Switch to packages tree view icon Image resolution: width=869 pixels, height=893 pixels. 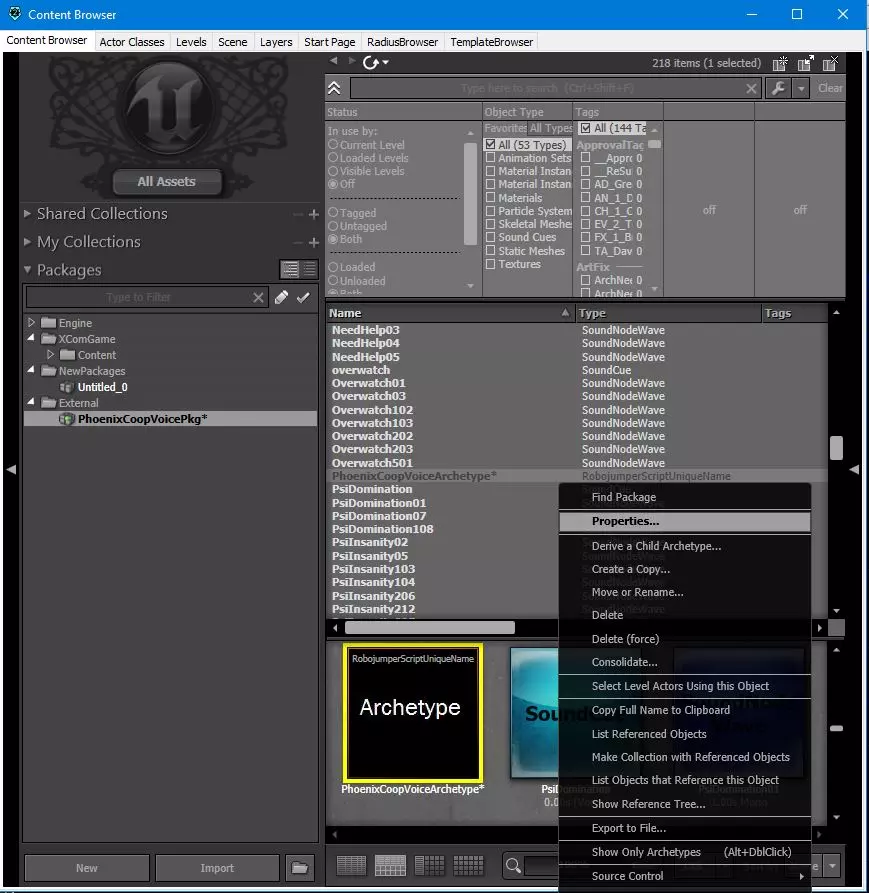[x=290, y=269]
